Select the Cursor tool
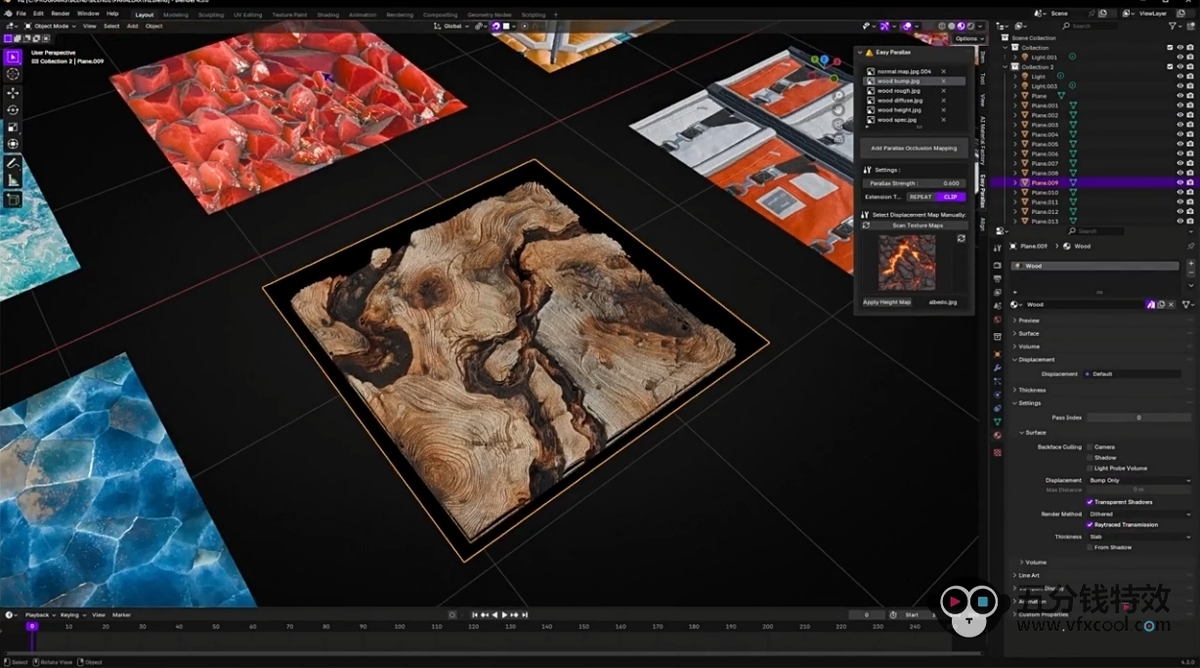 (x=13, y=74)
